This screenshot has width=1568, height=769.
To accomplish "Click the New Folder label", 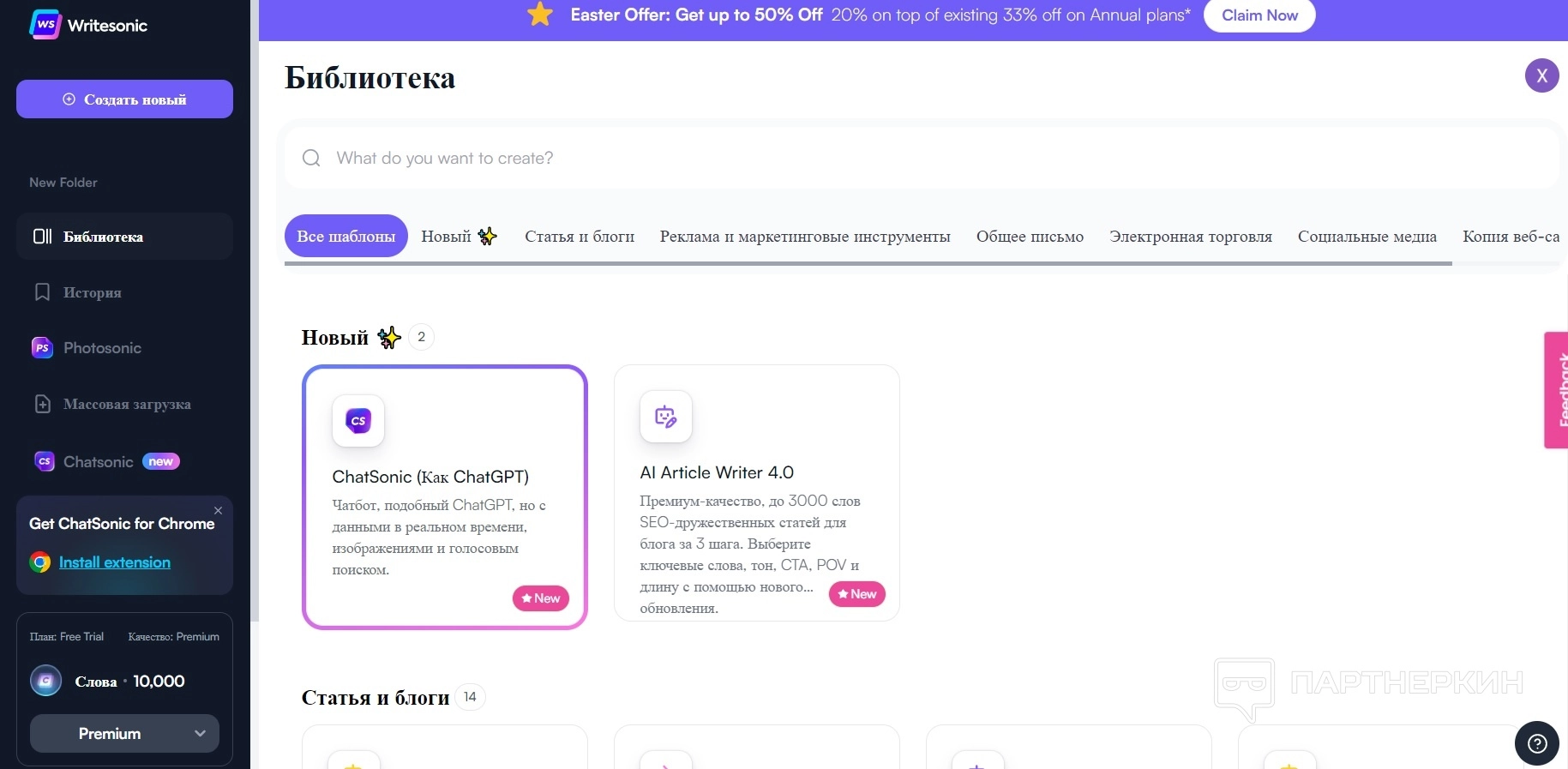I will (63, 183).
